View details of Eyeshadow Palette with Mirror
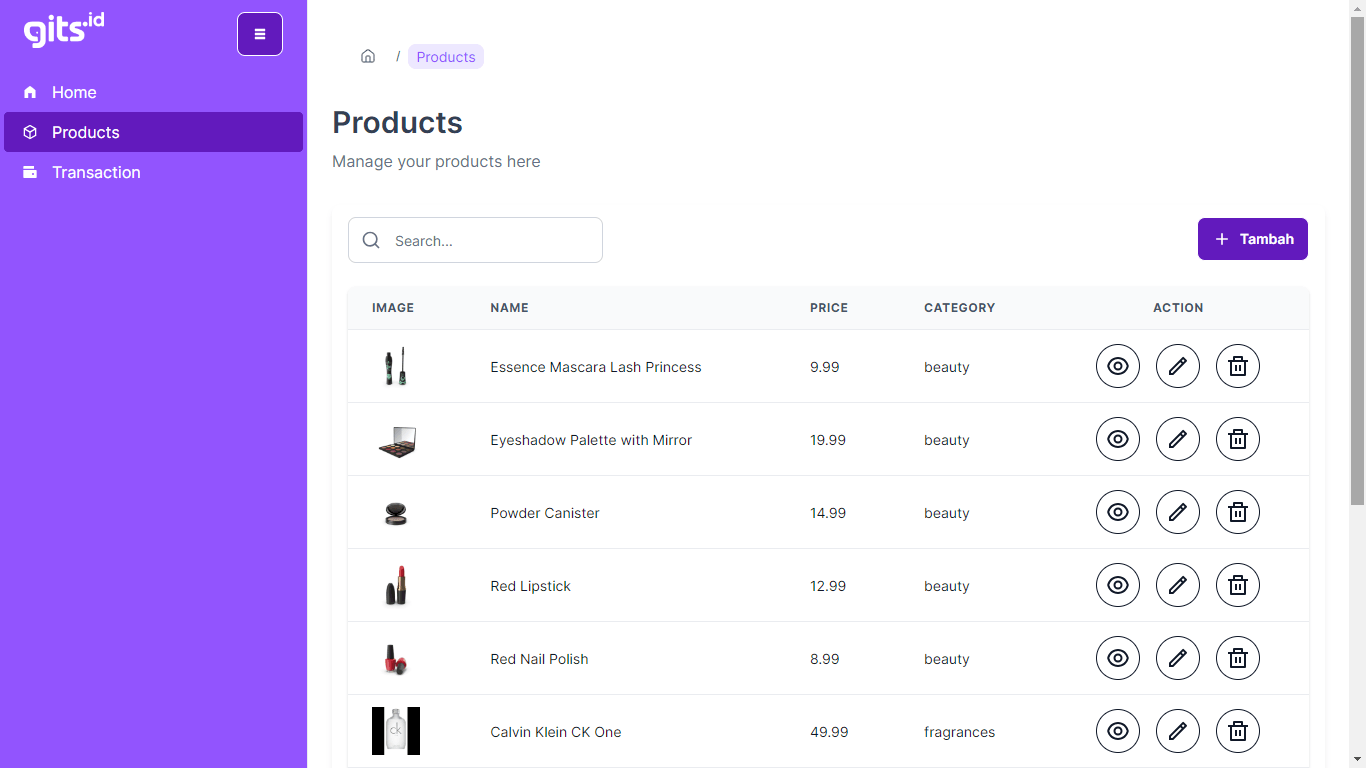 [1118, 439]
